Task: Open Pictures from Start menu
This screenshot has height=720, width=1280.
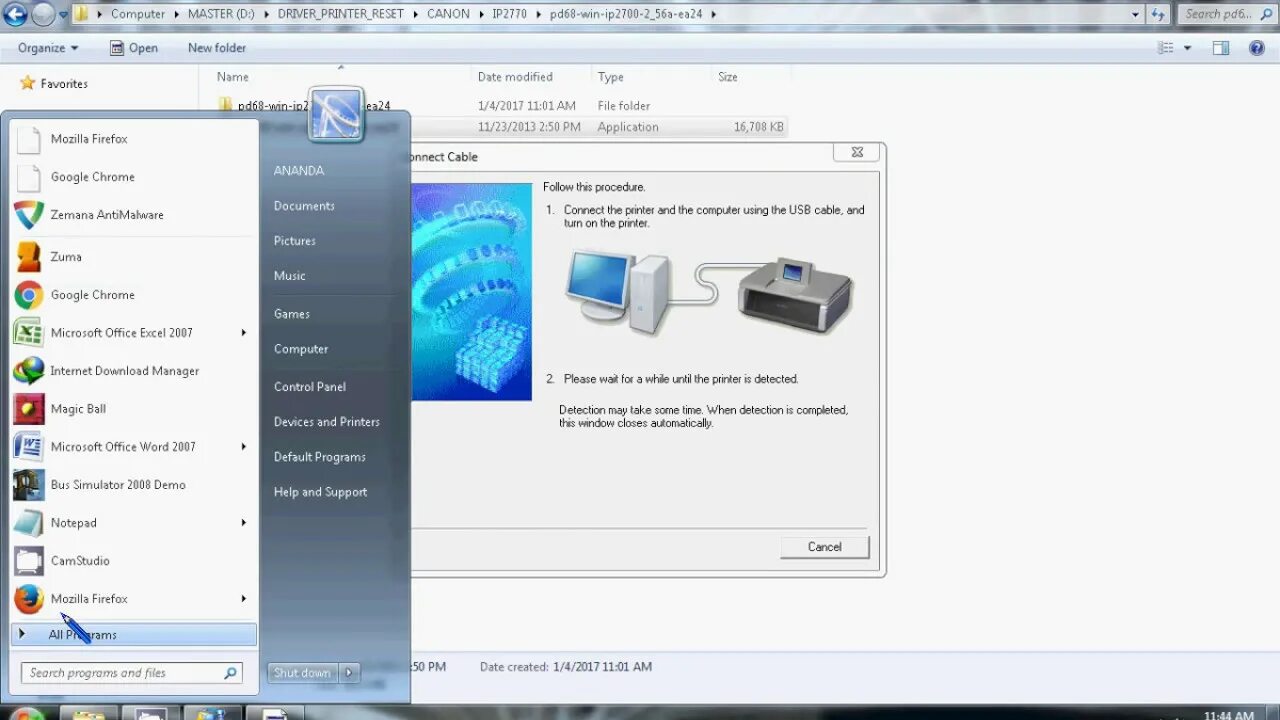Action: pyautogui.click(x=295, y=241)
